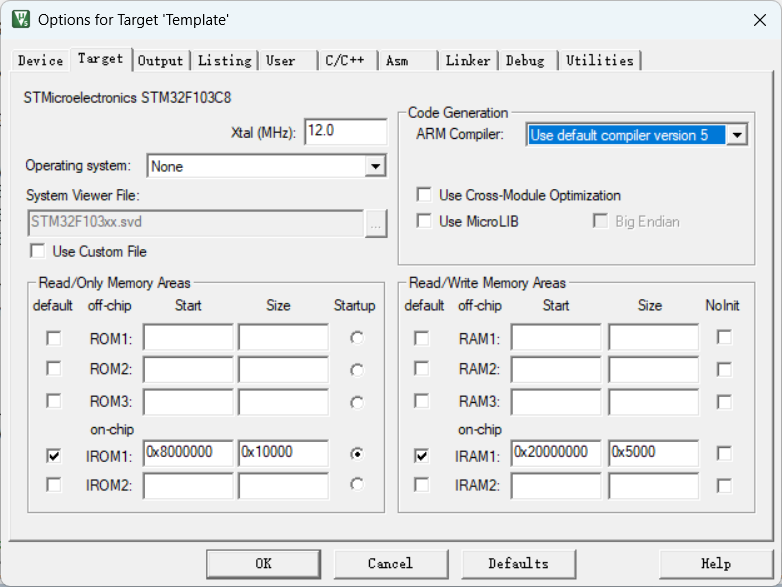Click the ROM2 Start field
This screenshot has height=587, width=782.
tap(188, 370)
